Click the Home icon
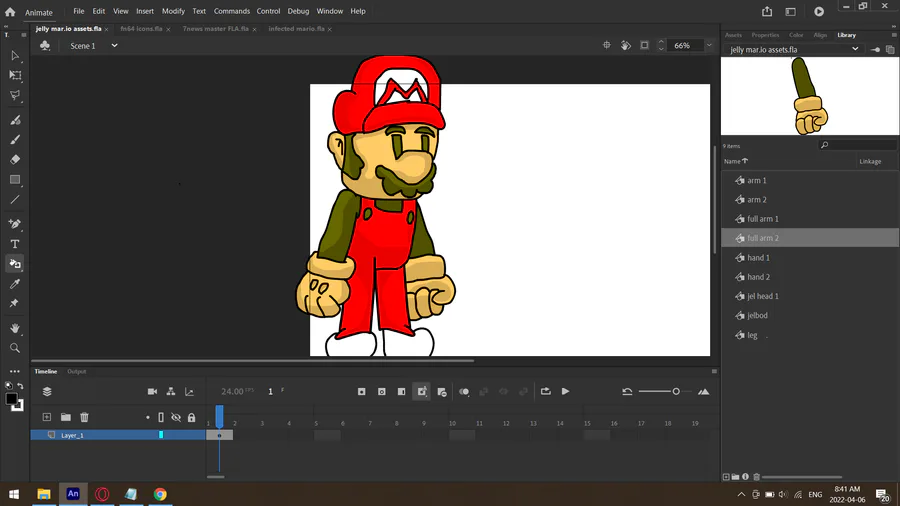This screenshot has height=506, width=900. [10, 11]
